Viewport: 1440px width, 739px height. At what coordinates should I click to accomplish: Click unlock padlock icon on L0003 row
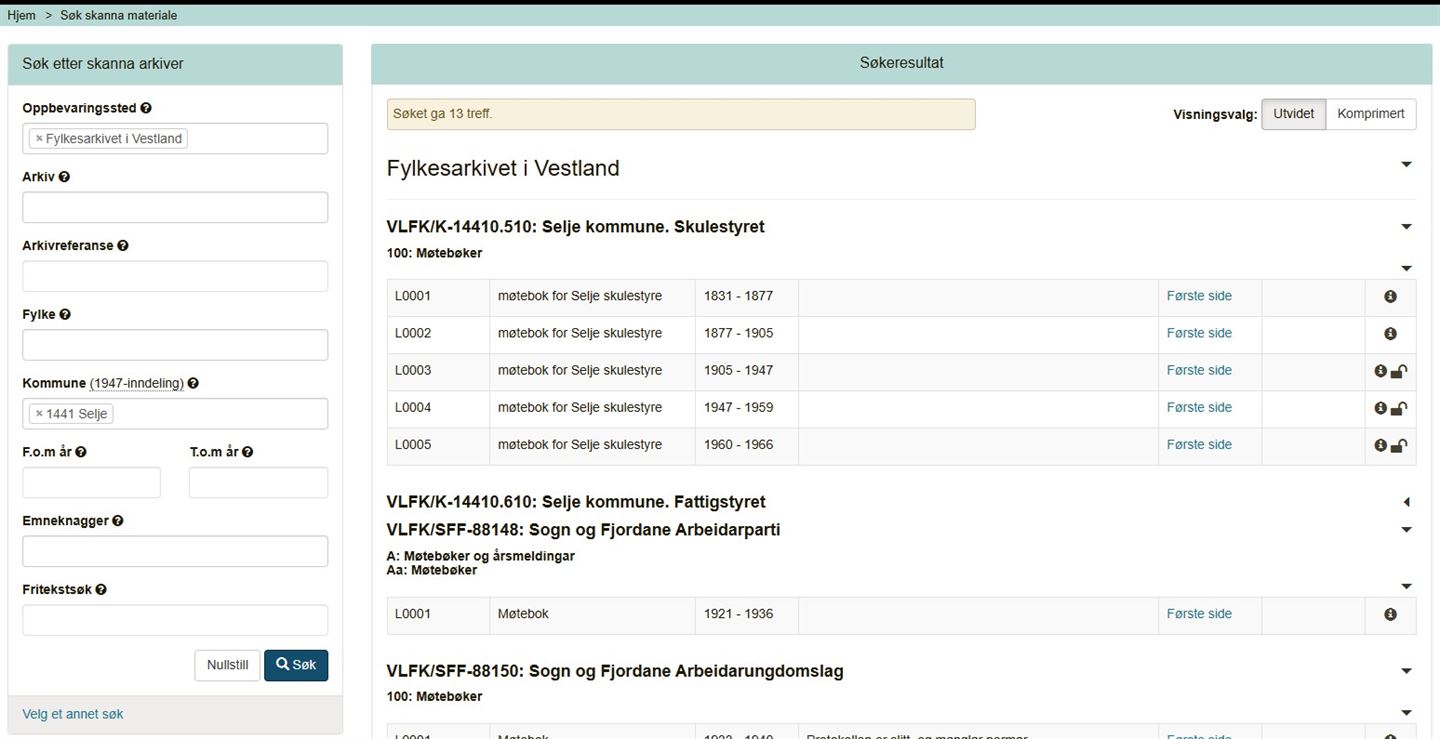click(1400, 371)
